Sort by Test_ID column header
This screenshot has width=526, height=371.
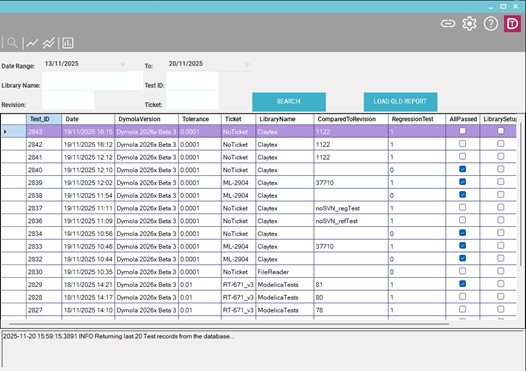point(44,119)
